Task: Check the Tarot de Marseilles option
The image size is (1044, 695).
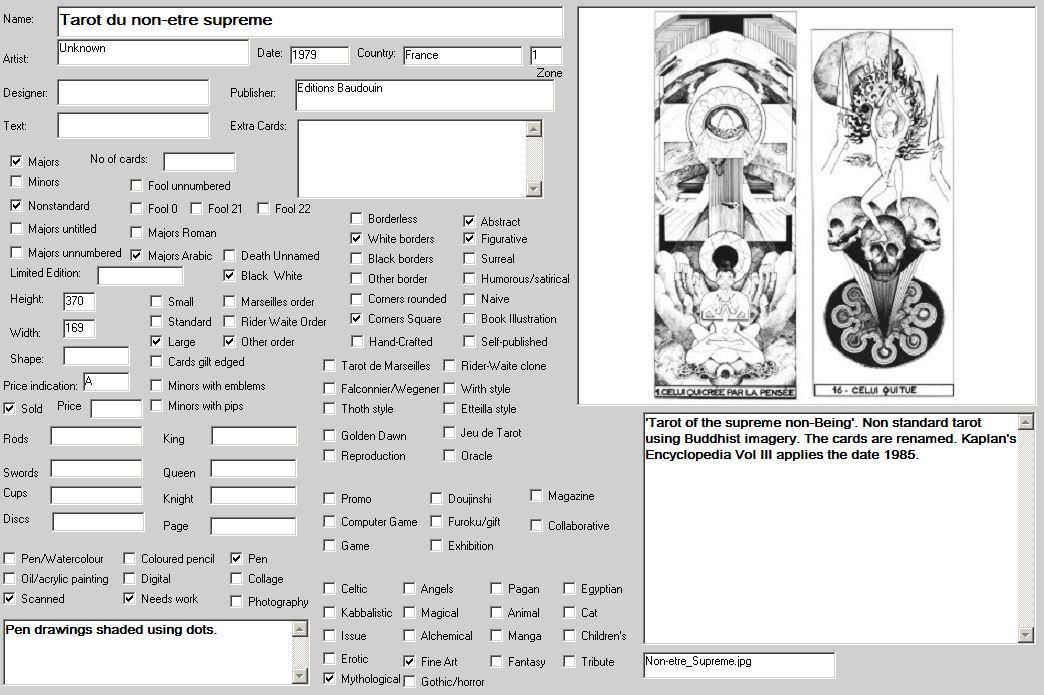Action: pos(329,365)
